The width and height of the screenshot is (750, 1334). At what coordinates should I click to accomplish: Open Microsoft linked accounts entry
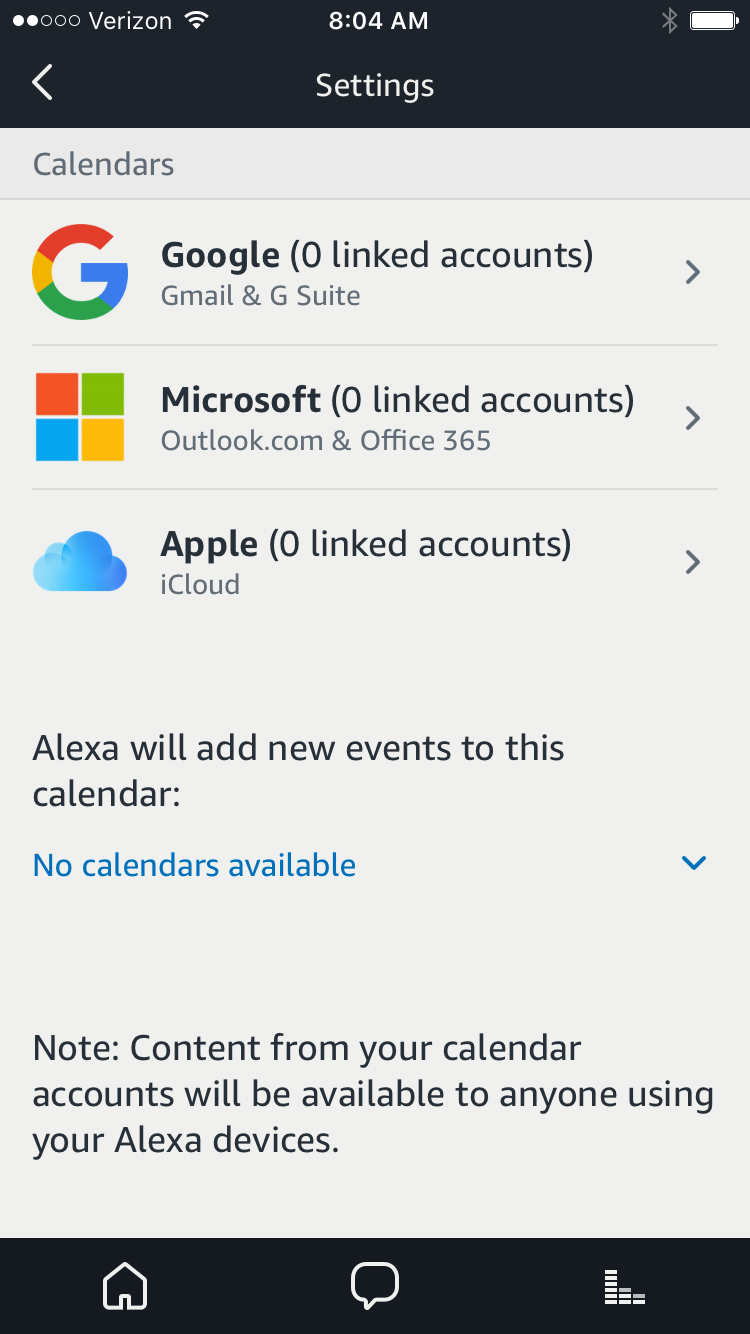click(375, 417)
